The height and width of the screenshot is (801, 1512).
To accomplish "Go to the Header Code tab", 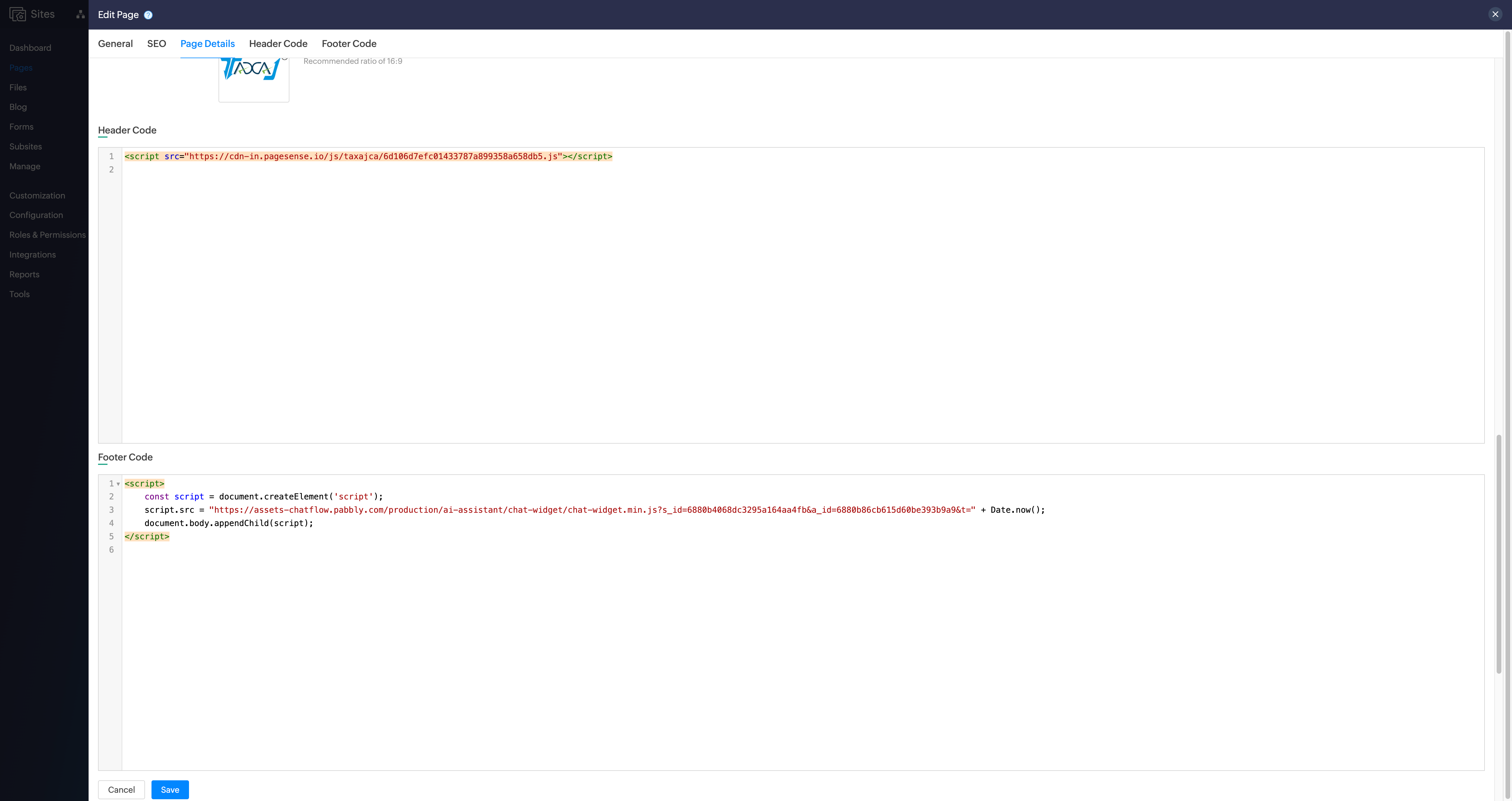I will pyautogui.click(x=278, y=43).
